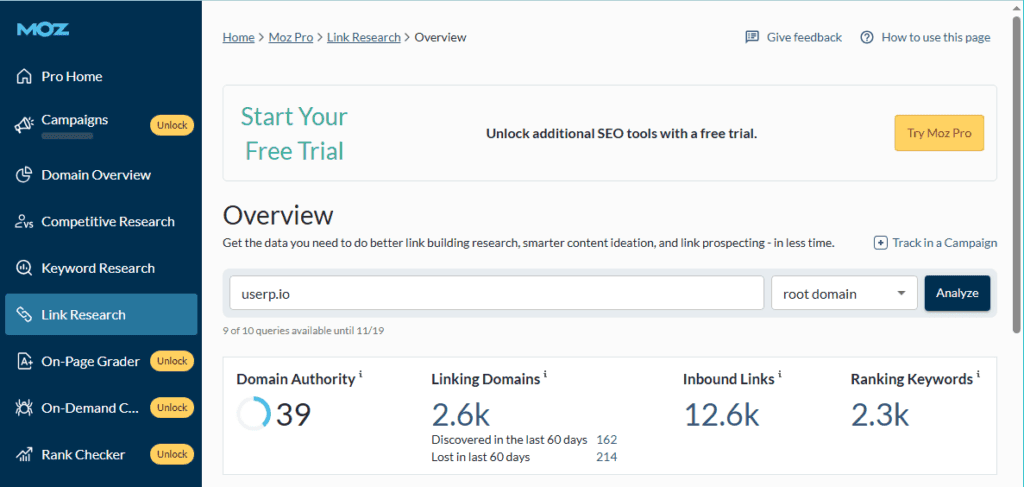
Task: Click the userp.io domain input field
Action: (496, 293)
